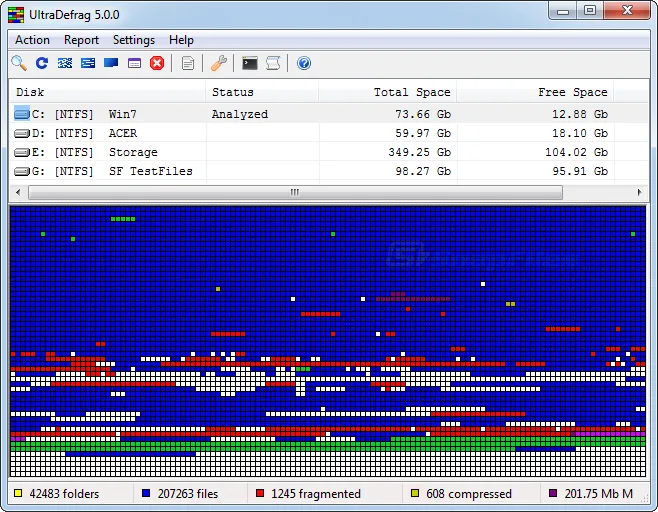Click the UltraDefrag title bar logo
658x512 pixels.
click(x=16, y=15)
